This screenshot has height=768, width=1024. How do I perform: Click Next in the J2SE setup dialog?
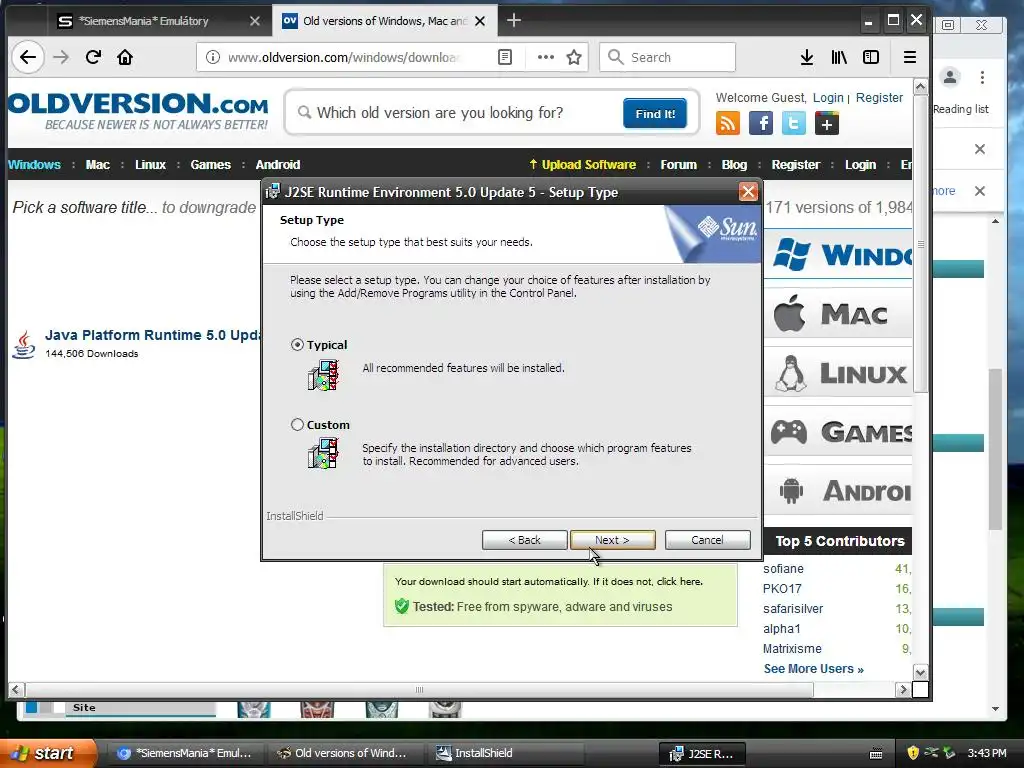612,540
